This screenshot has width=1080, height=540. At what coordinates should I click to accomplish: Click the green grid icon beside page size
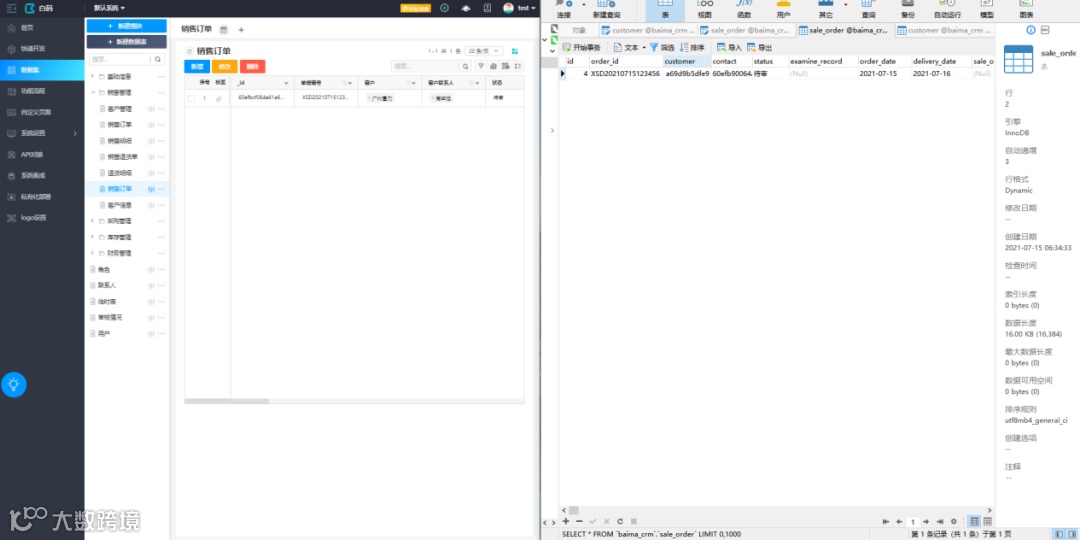coord(515,51)
